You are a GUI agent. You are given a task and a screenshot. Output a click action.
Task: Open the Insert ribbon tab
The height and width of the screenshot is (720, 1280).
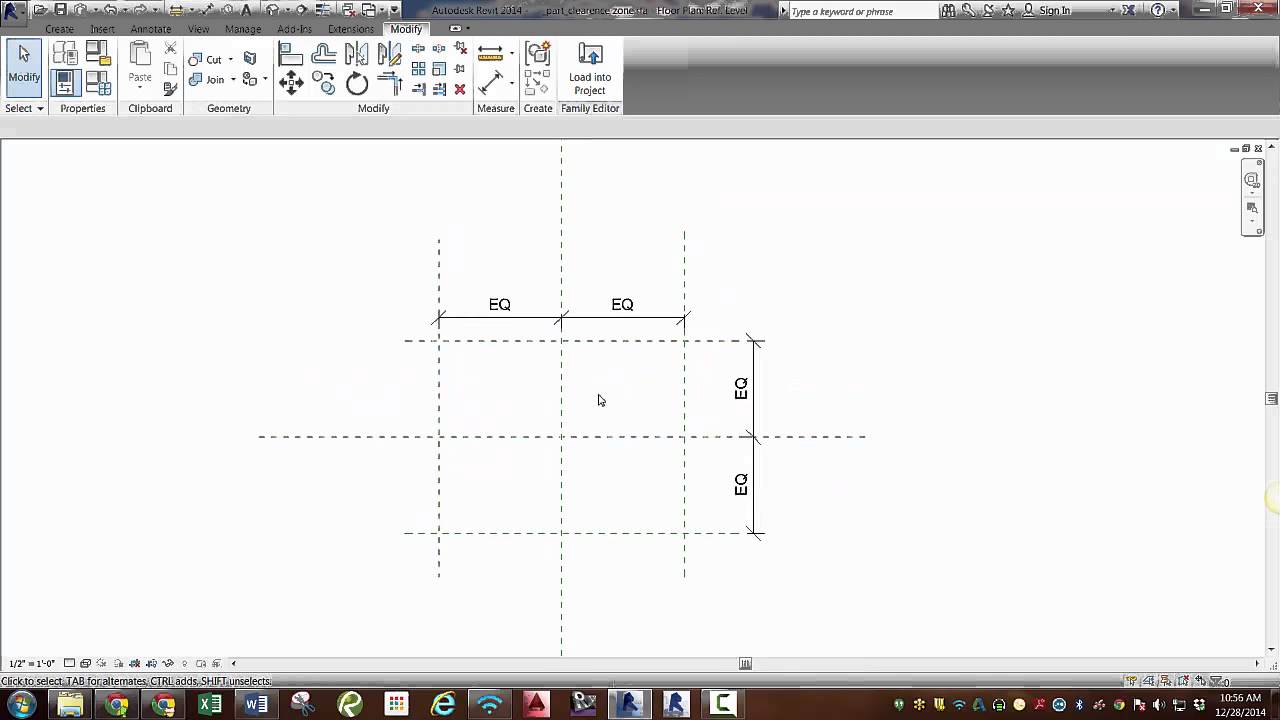click(x=102, y=29)
